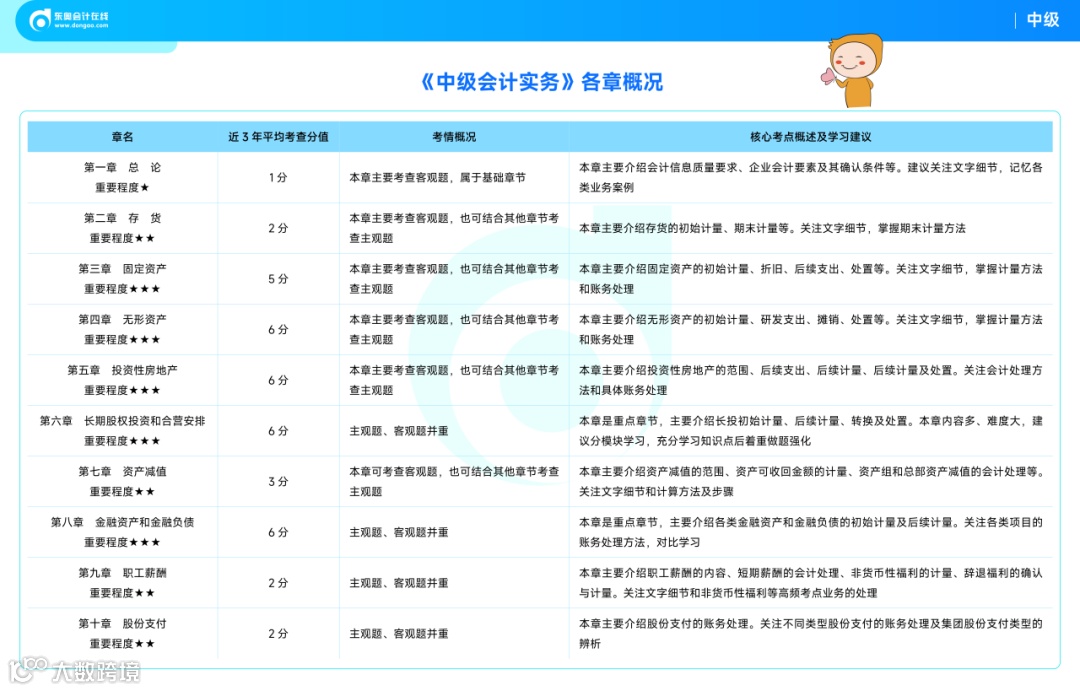Click the 东奥会计在线 logo
This screenshot has height=691, width=1080.
tap(69, 20)
